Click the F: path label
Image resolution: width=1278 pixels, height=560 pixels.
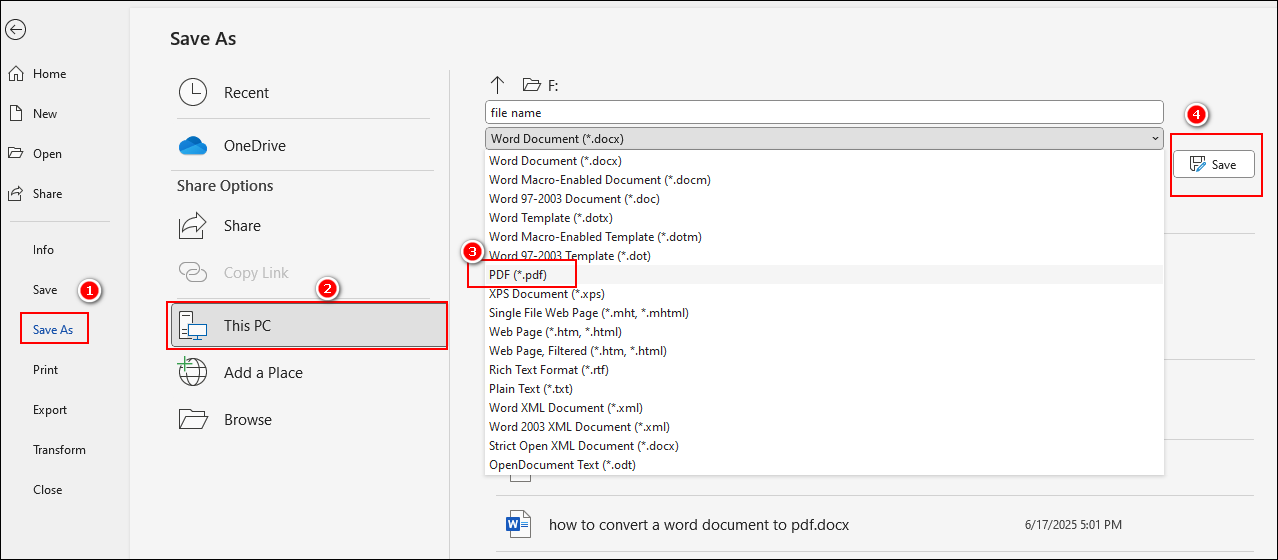coord(553,86)
